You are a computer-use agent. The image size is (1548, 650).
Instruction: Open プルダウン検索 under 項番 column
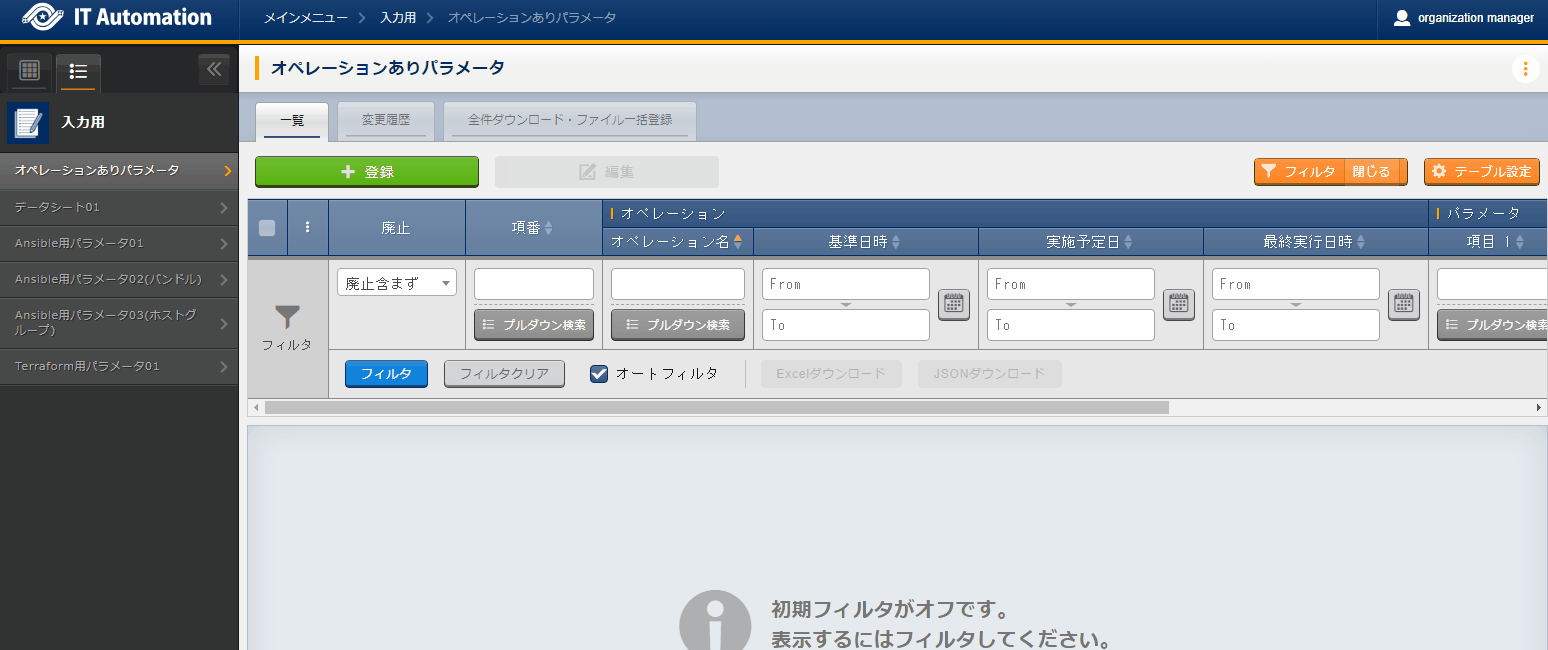point(533,325)
